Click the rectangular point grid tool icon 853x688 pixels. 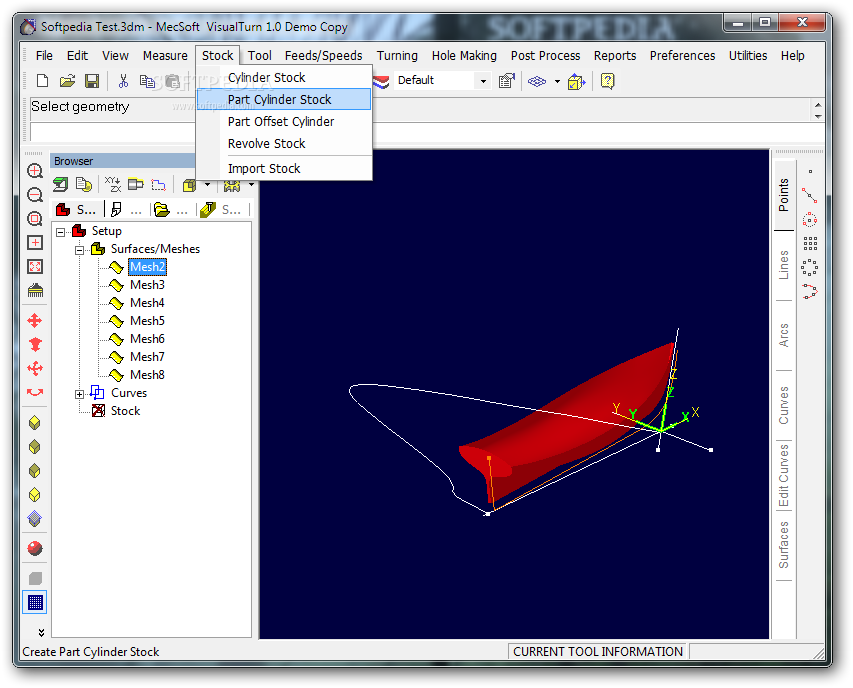pos(809,243)
